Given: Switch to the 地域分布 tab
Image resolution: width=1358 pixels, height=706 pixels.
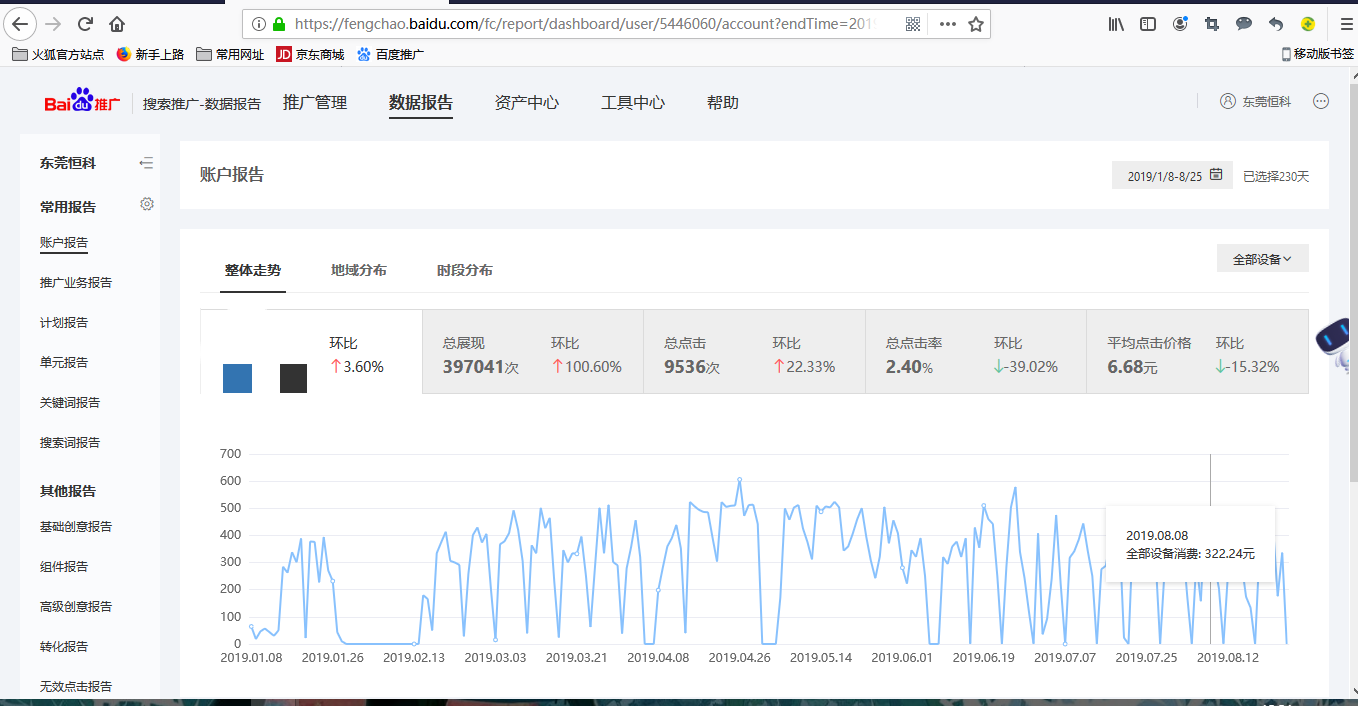Looking at the screenshot, I should [x=358, y=270].
